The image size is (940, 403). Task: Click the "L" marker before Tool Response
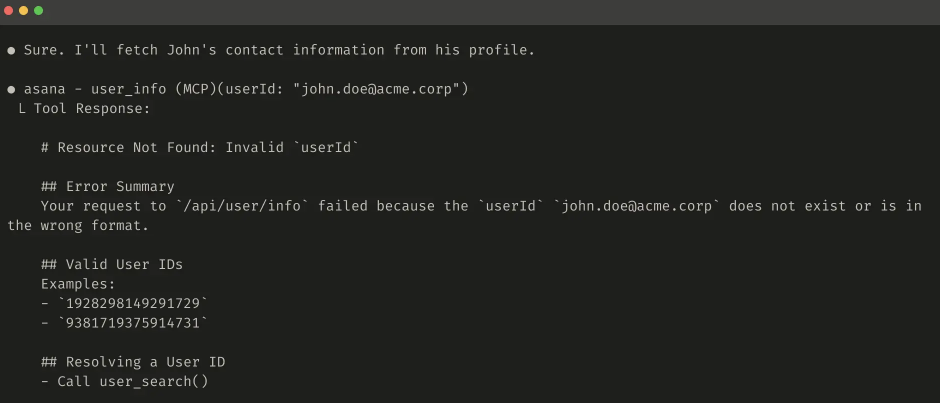pyautogui.click(x=22, y=108)
